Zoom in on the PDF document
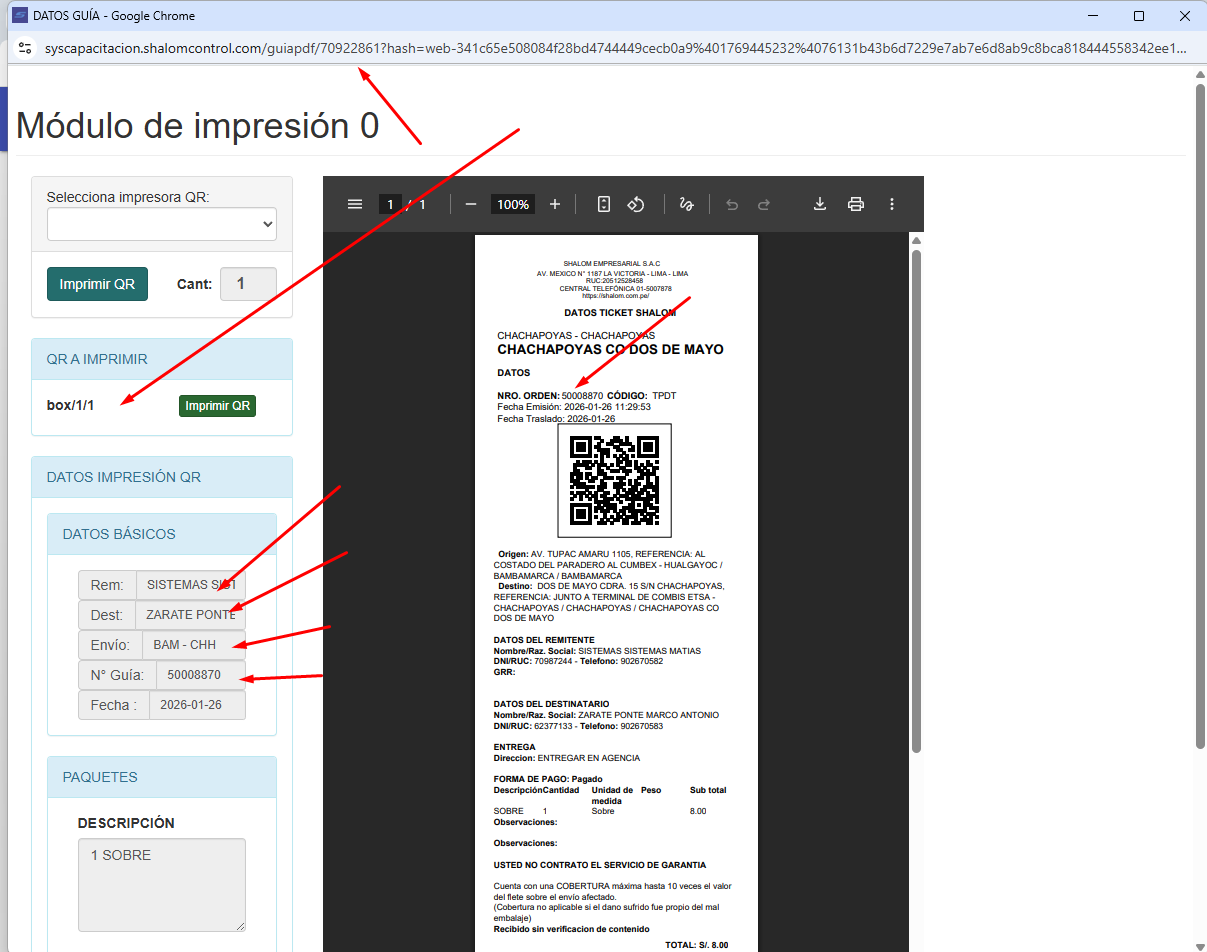 555,204
